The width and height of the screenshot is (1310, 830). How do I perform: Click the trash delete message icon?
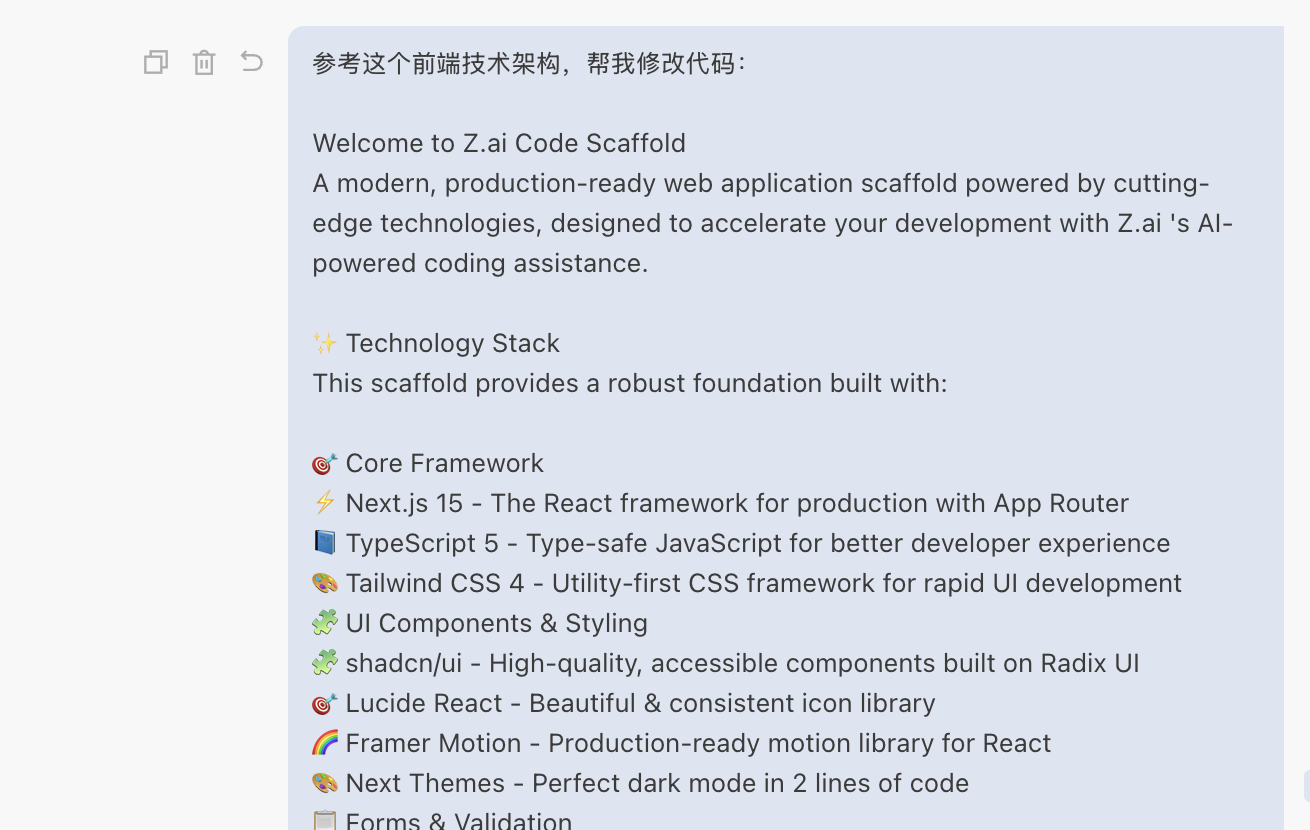click(x=204, y=62)
